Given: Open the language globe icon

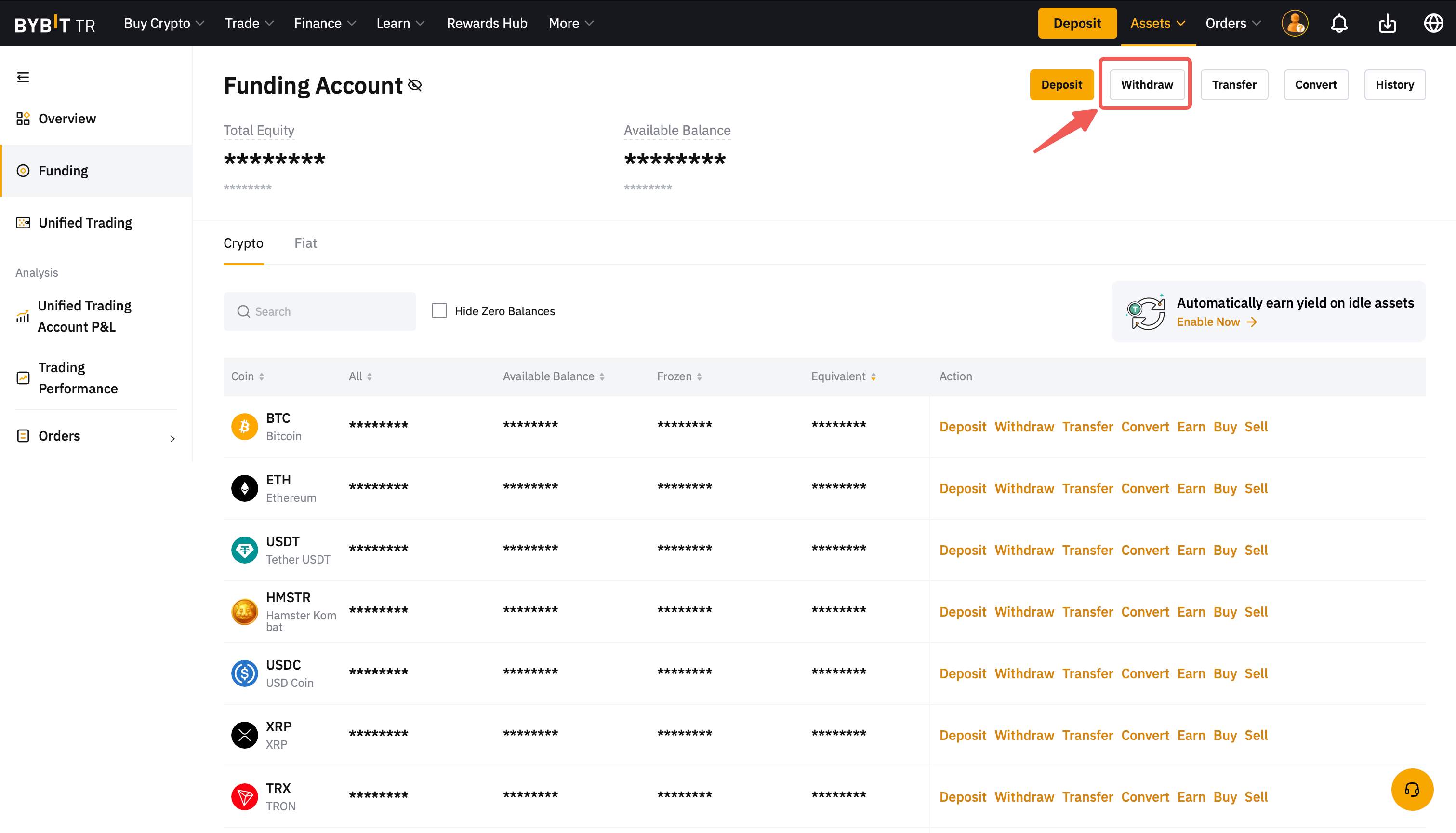Looking at the screenshot, I should (1433, 24).
